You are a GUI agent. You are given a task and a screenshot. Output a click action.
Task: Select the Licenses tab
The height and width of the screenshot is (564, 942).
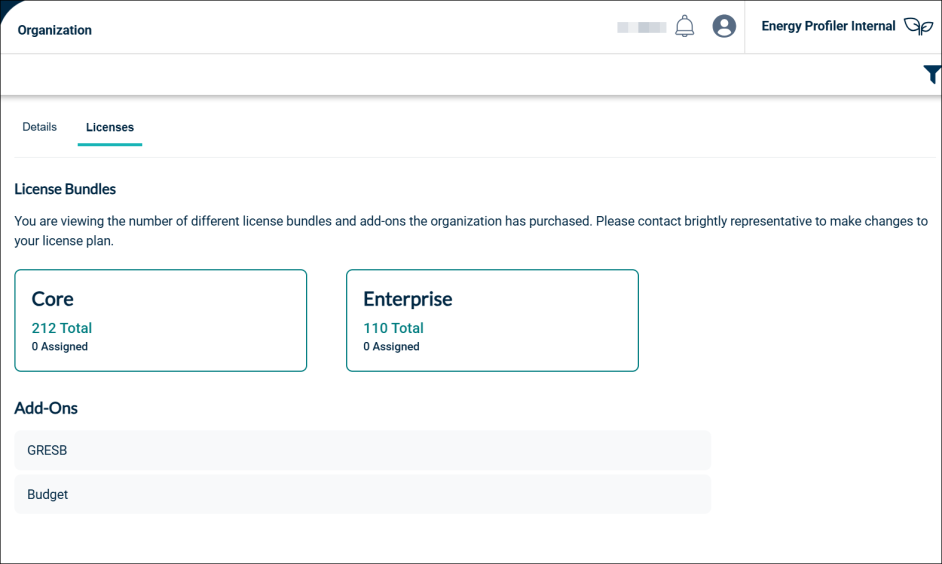pos(110,127)
